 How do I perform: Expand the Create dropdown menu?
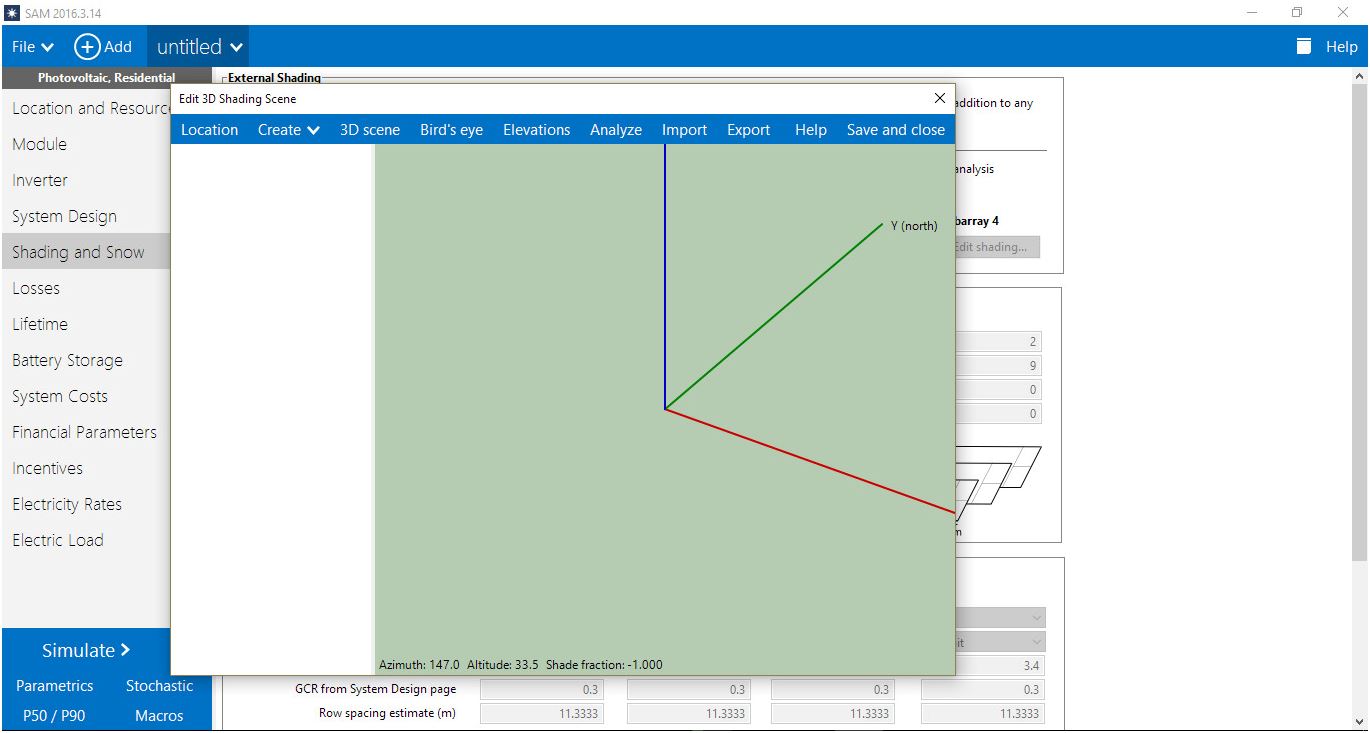point(288,130)
